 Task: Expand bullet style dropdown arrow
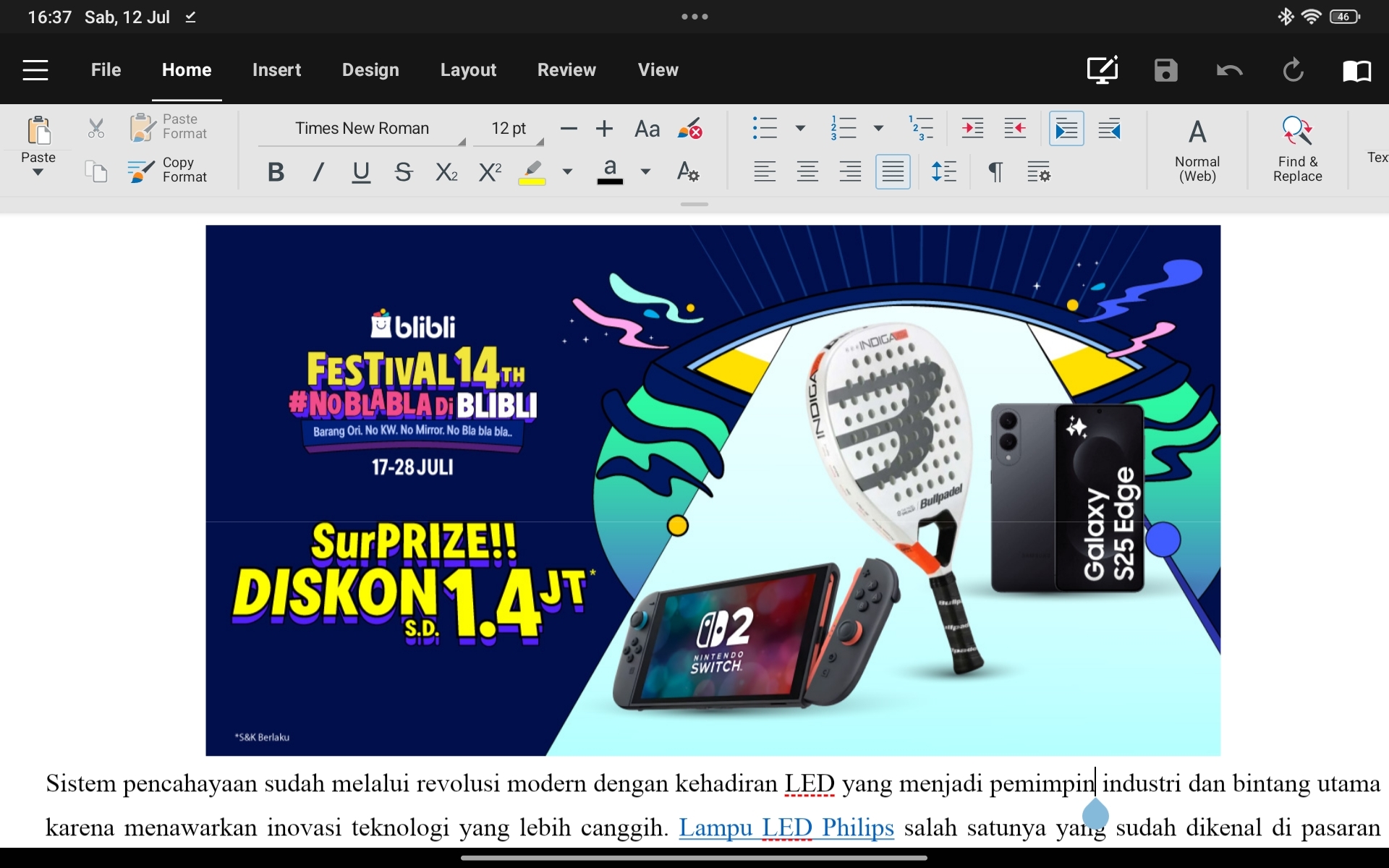click(800, 129)
